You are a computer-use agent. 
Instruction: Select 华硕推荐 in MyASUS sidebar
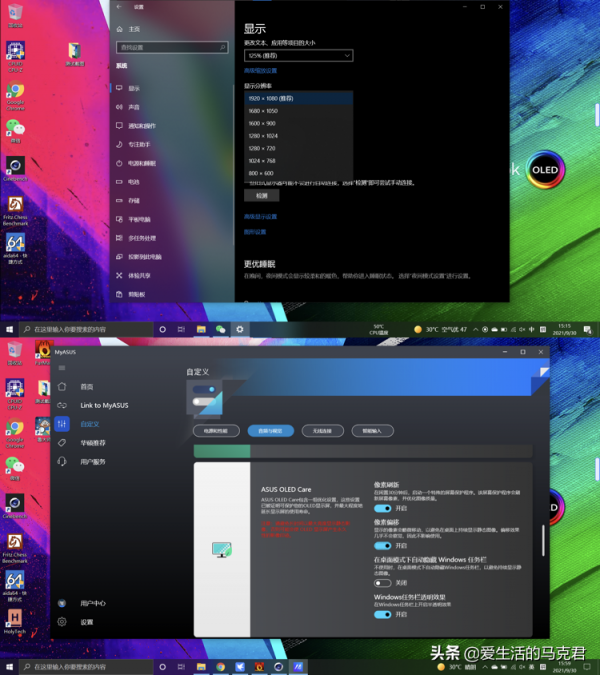tap(92, 442)
